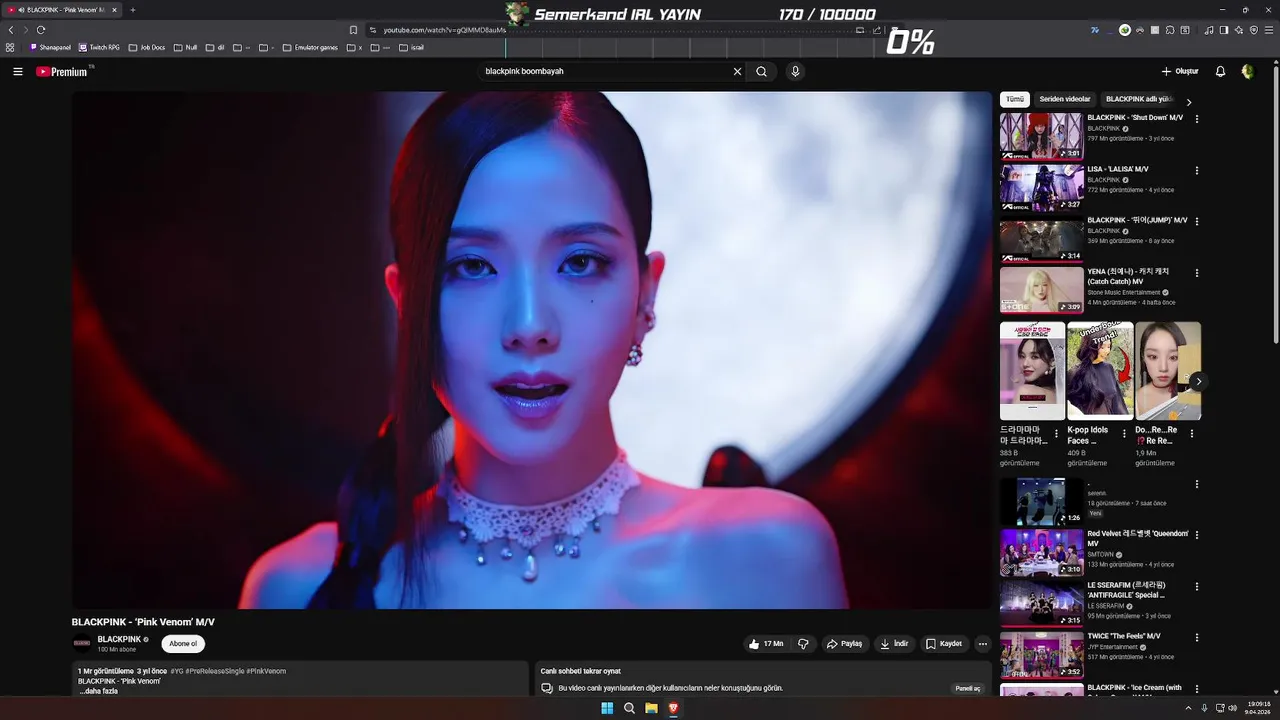Open the YouTube guide hamburger menu

tap(18, 72)
